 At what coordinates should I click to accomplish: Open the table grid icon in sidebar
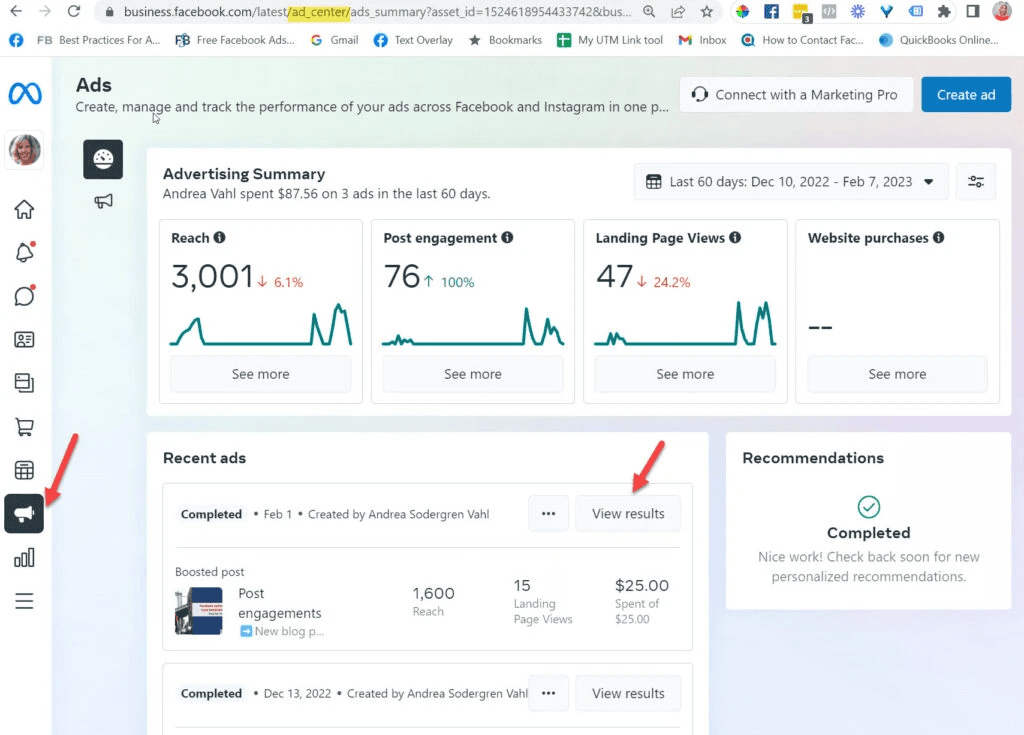click(x=24, y=470)
